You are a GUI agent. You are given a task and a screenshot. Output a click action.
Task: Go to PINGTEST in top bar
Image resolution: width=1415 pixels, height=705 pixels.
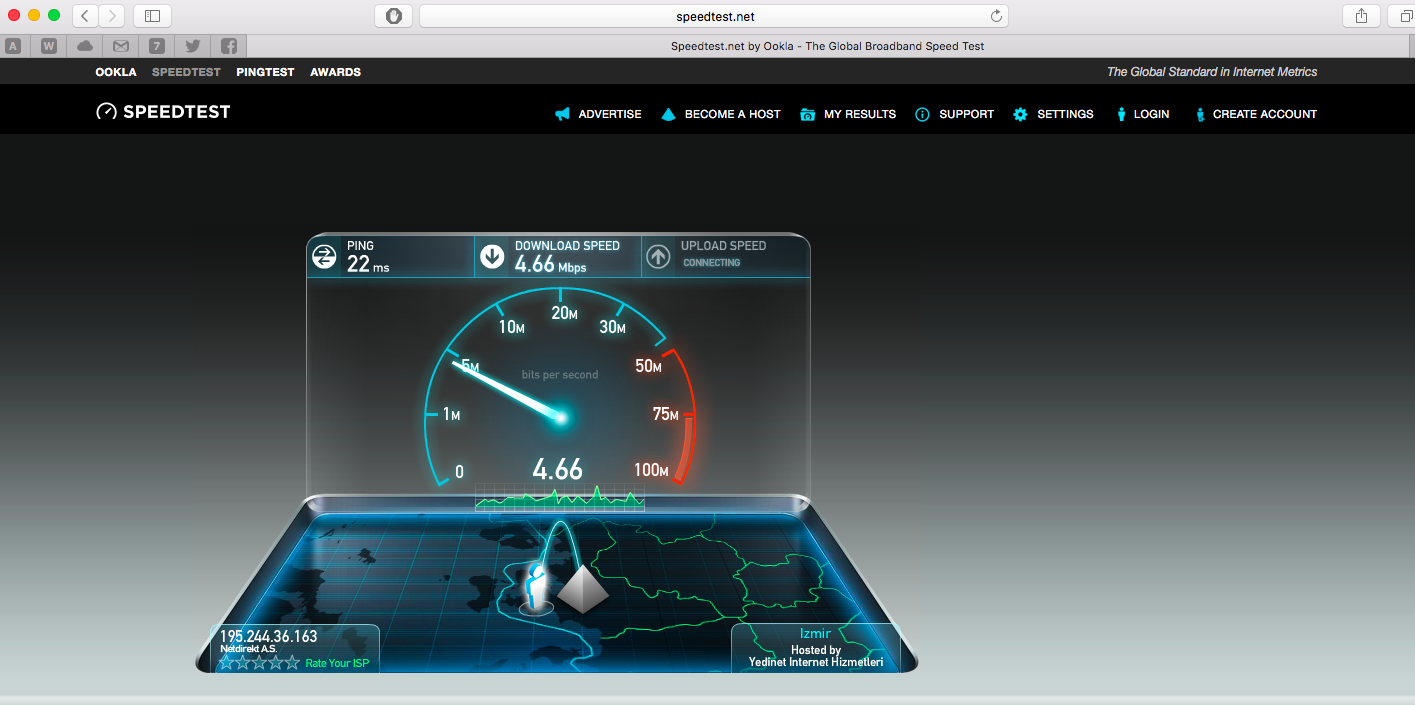[x=265, y=72]
